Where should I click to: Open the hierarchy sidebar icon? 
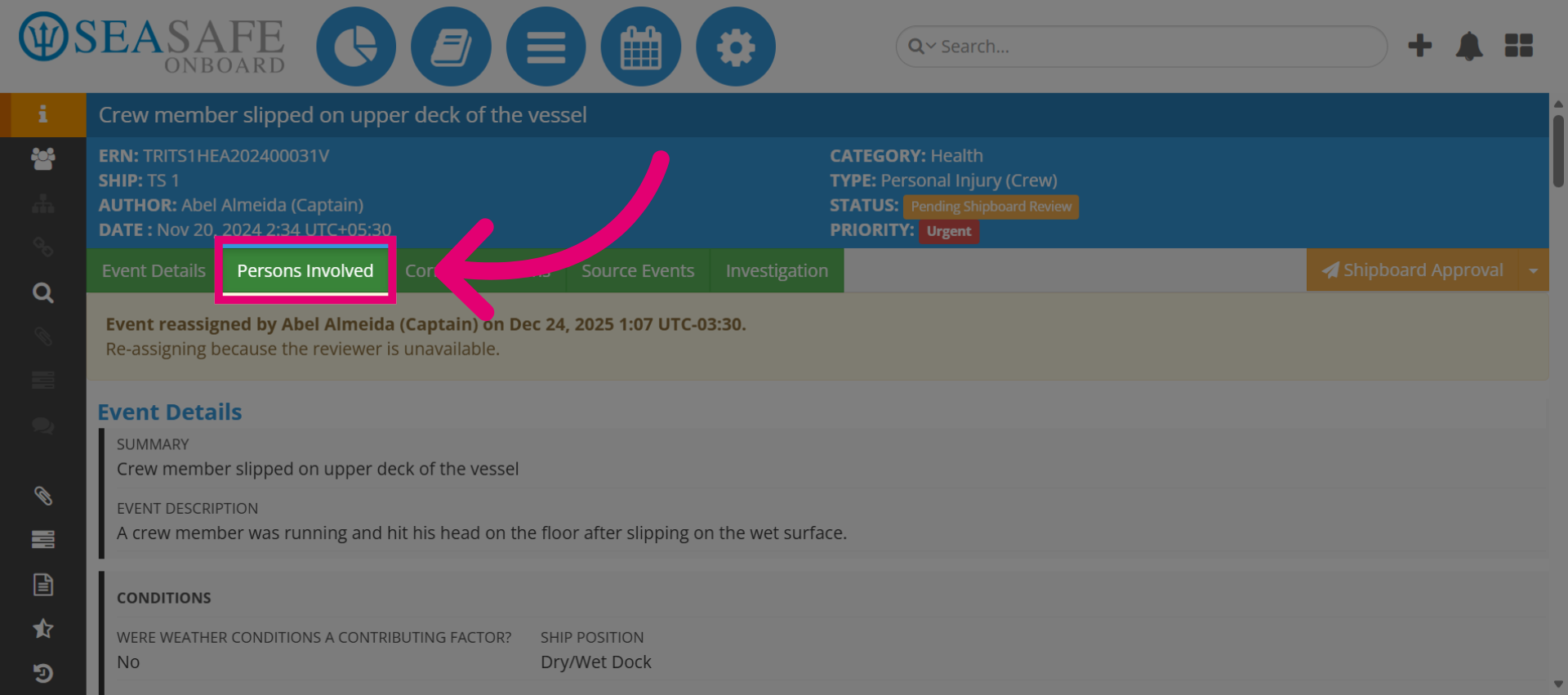tap(42, 203)
